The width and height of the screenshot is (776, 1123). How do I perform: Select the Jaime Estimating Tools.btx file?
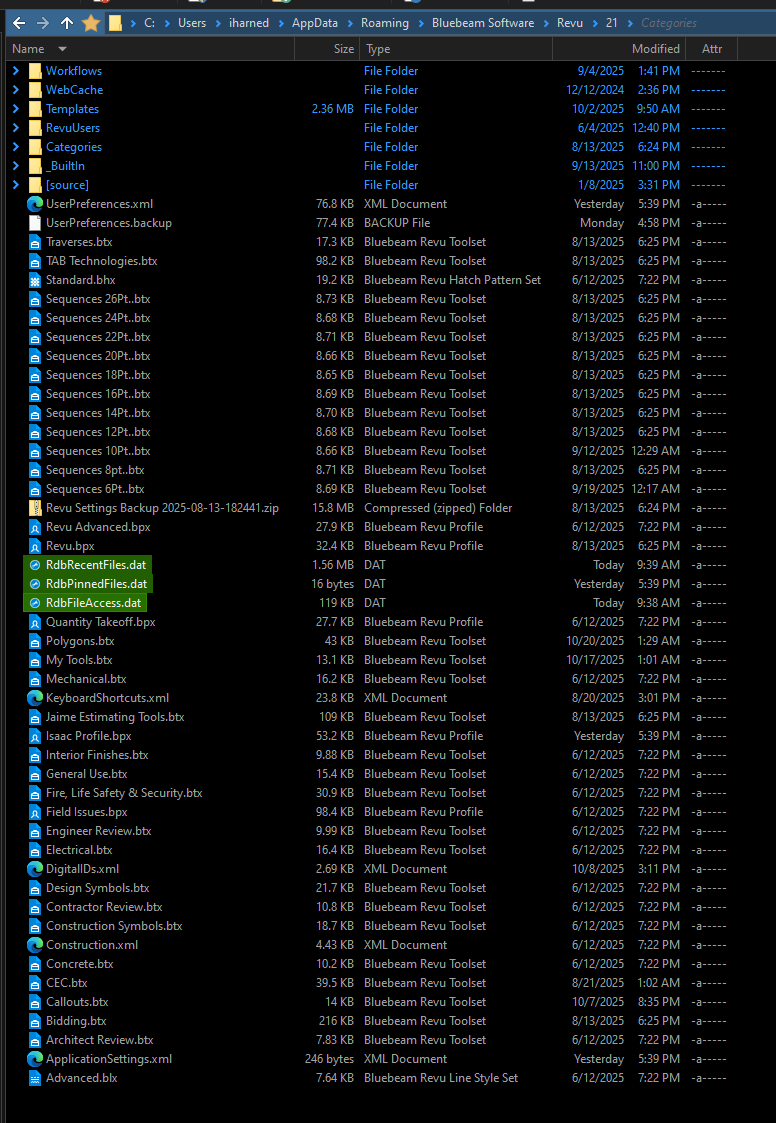click(x=115, y=717)
